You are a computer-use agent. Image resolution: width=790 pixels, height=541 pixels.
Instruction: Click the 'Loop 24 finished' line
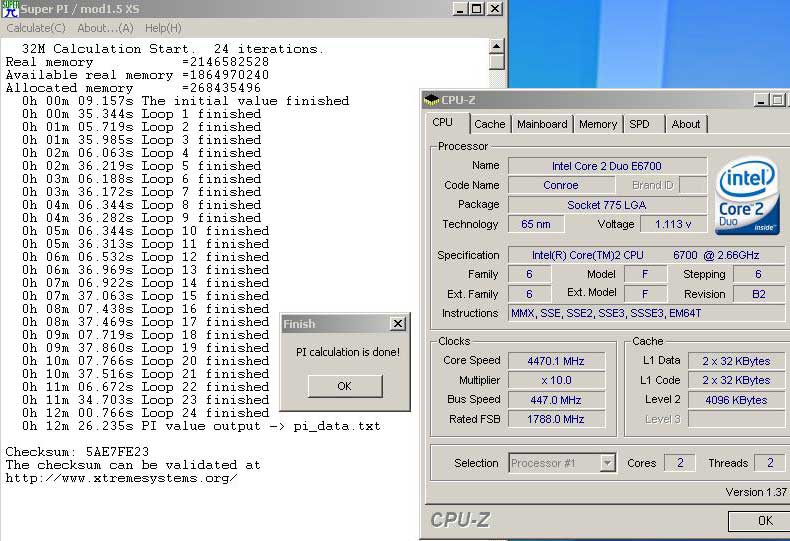coord(145,413)
